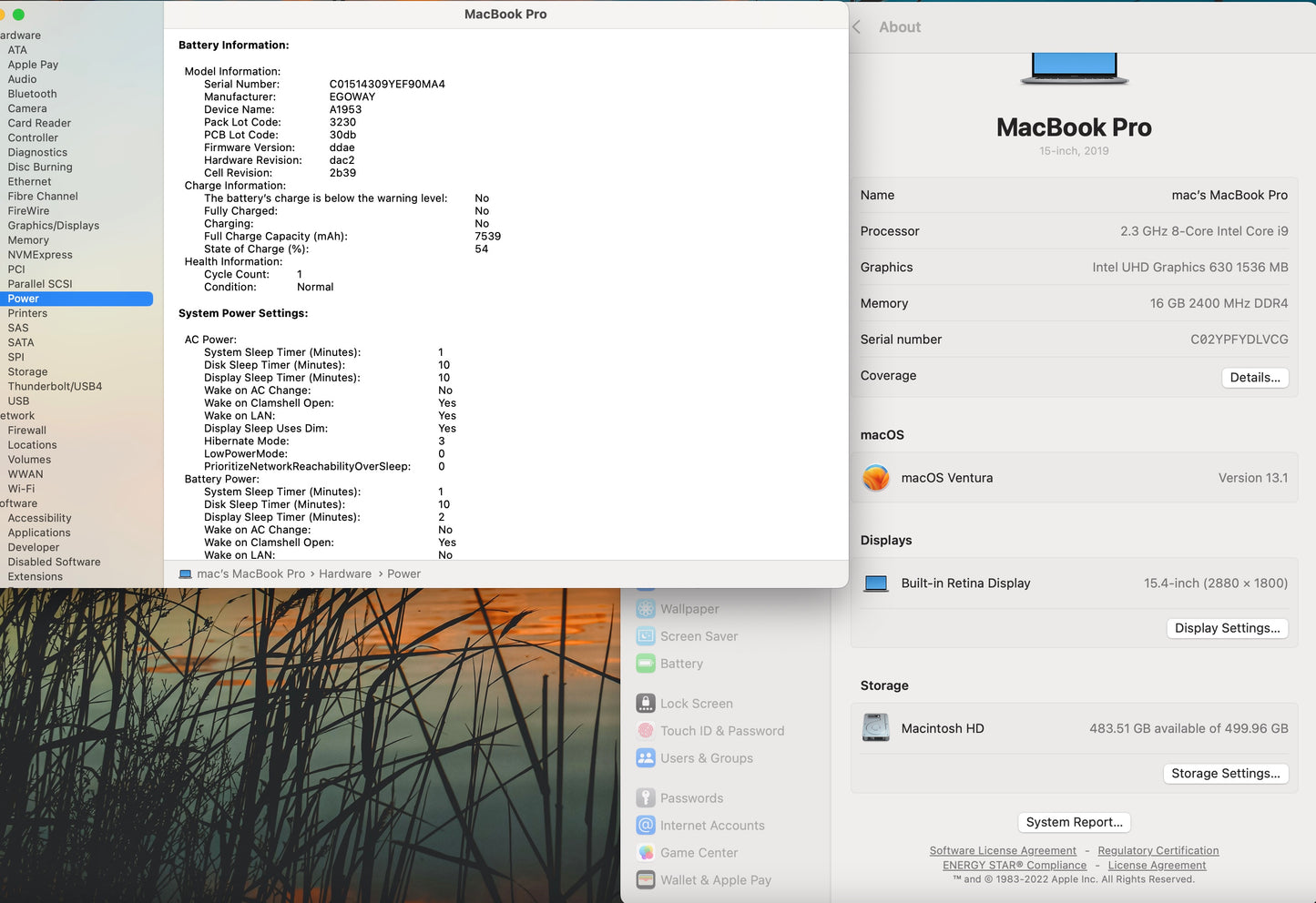The height and width of the screenshot is (903, 1316).
Task: Click the Screen Saver icon
Action: (x=646, y=636)
